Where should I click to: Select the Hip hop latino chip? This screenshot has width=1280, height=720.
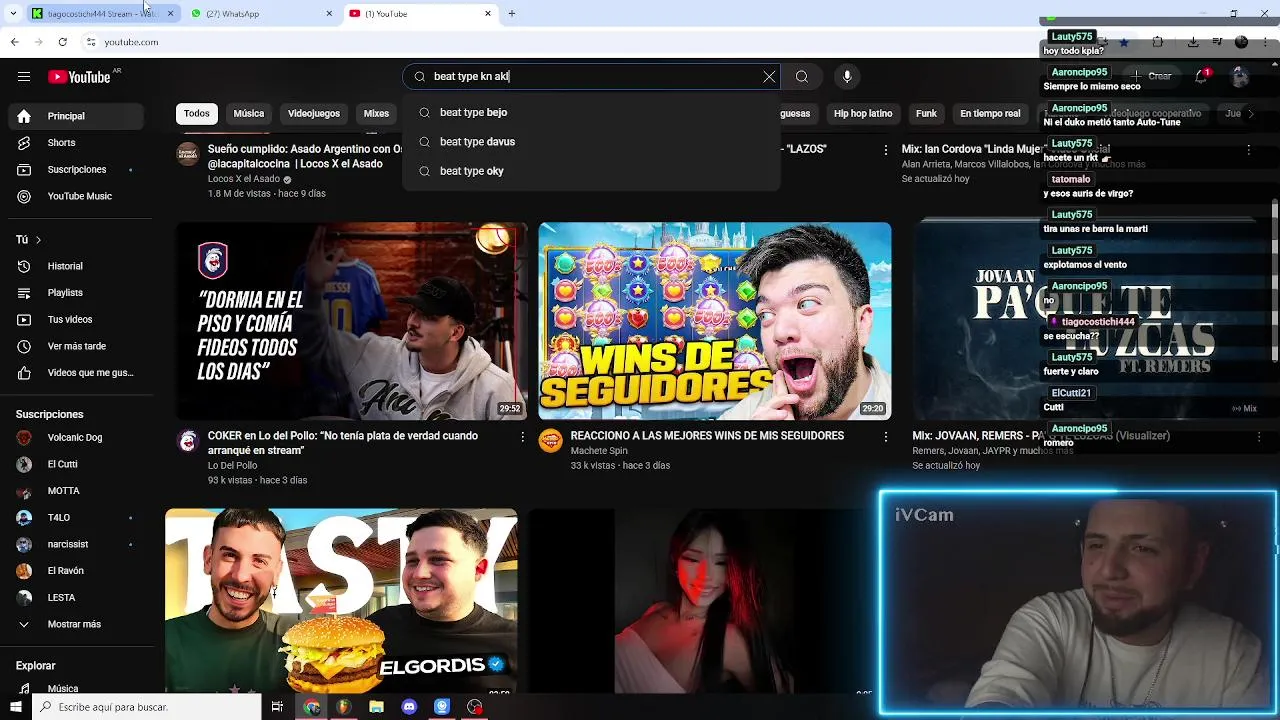(863, 114)
